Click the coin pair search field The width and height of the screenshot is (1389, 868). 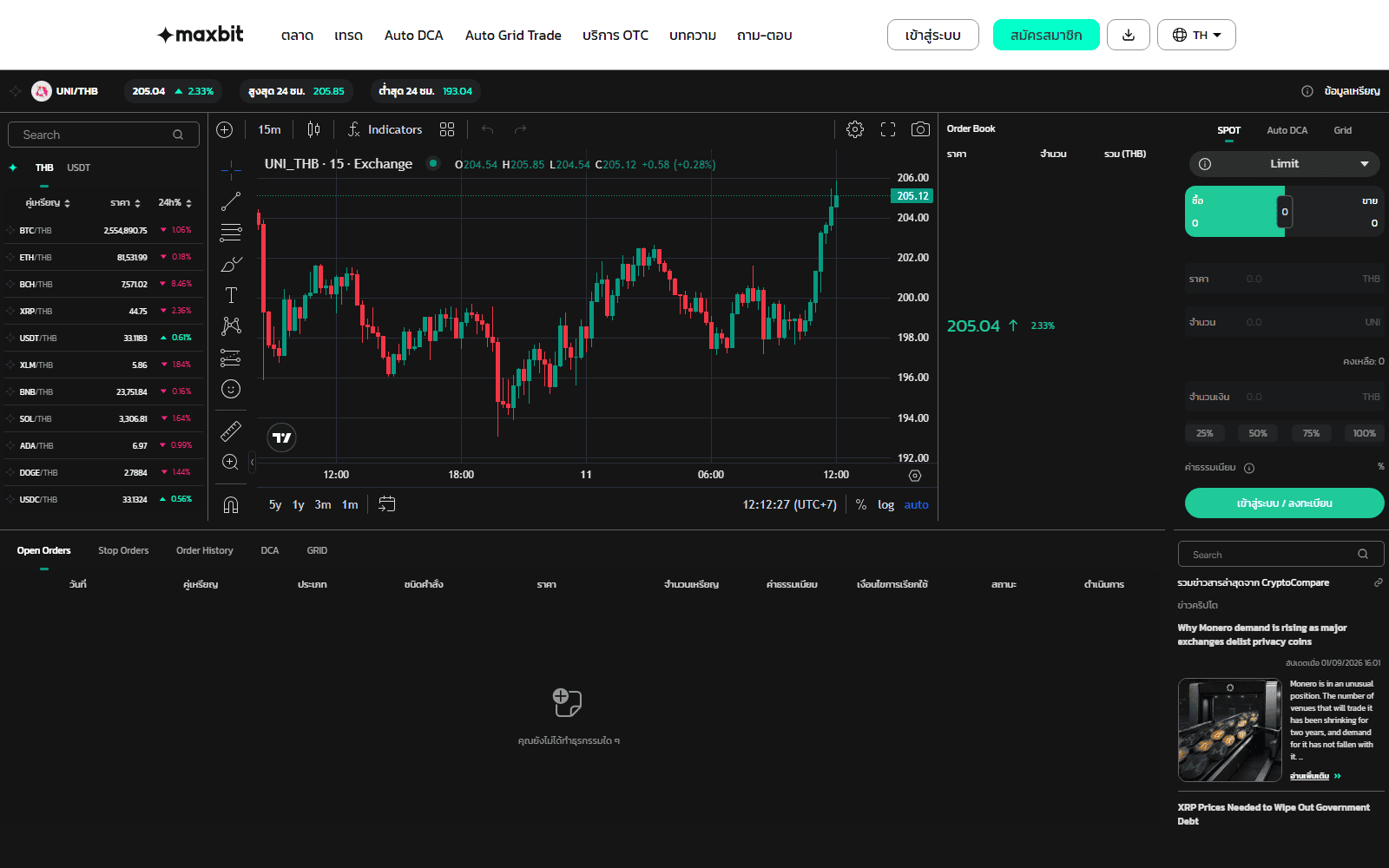pos(103,135)
